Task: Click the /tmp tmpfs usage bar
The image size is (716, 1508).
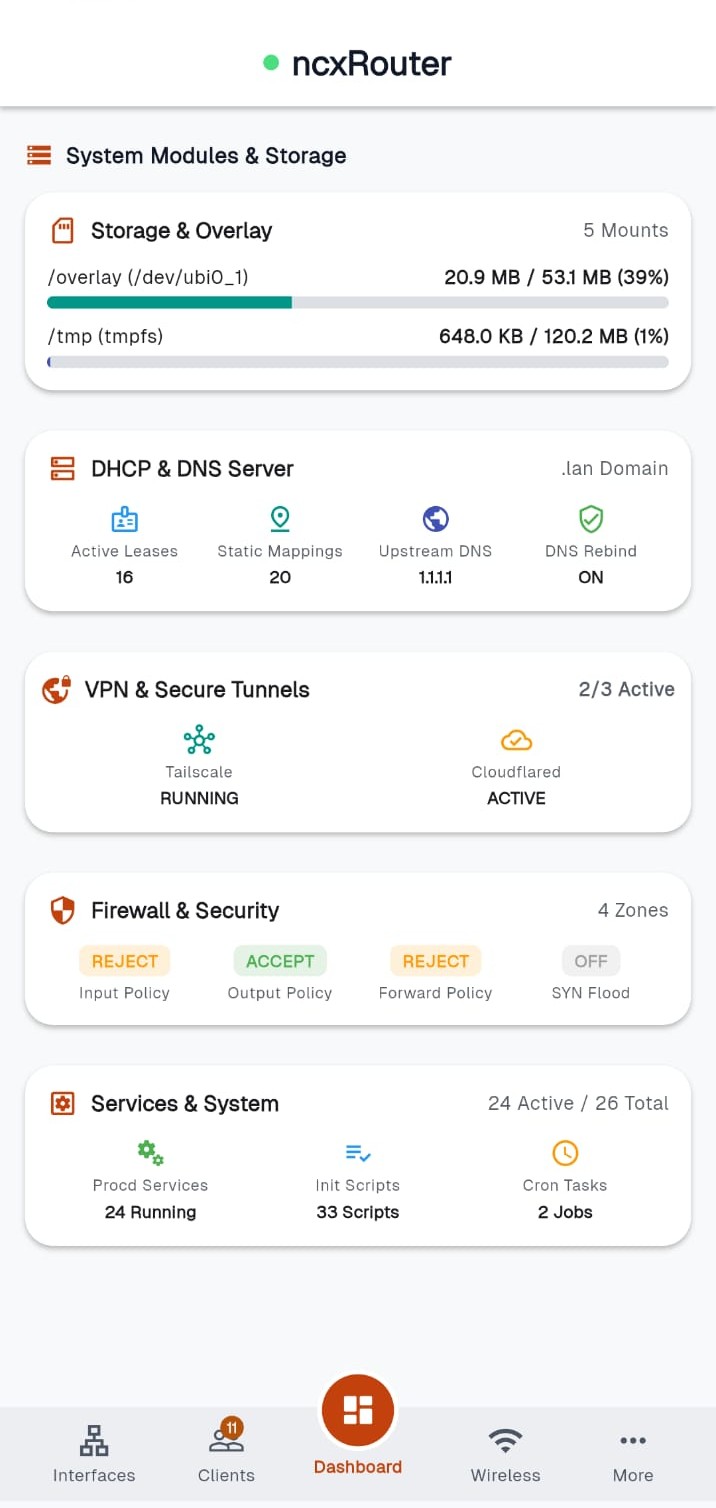Action: [358, 361]
